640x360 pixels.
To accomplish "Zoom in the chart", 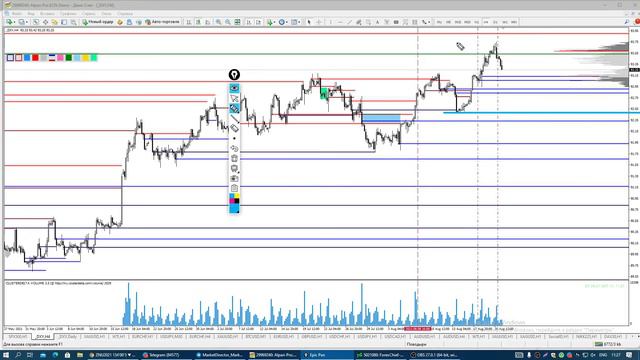I will click(x=218, y=22).
